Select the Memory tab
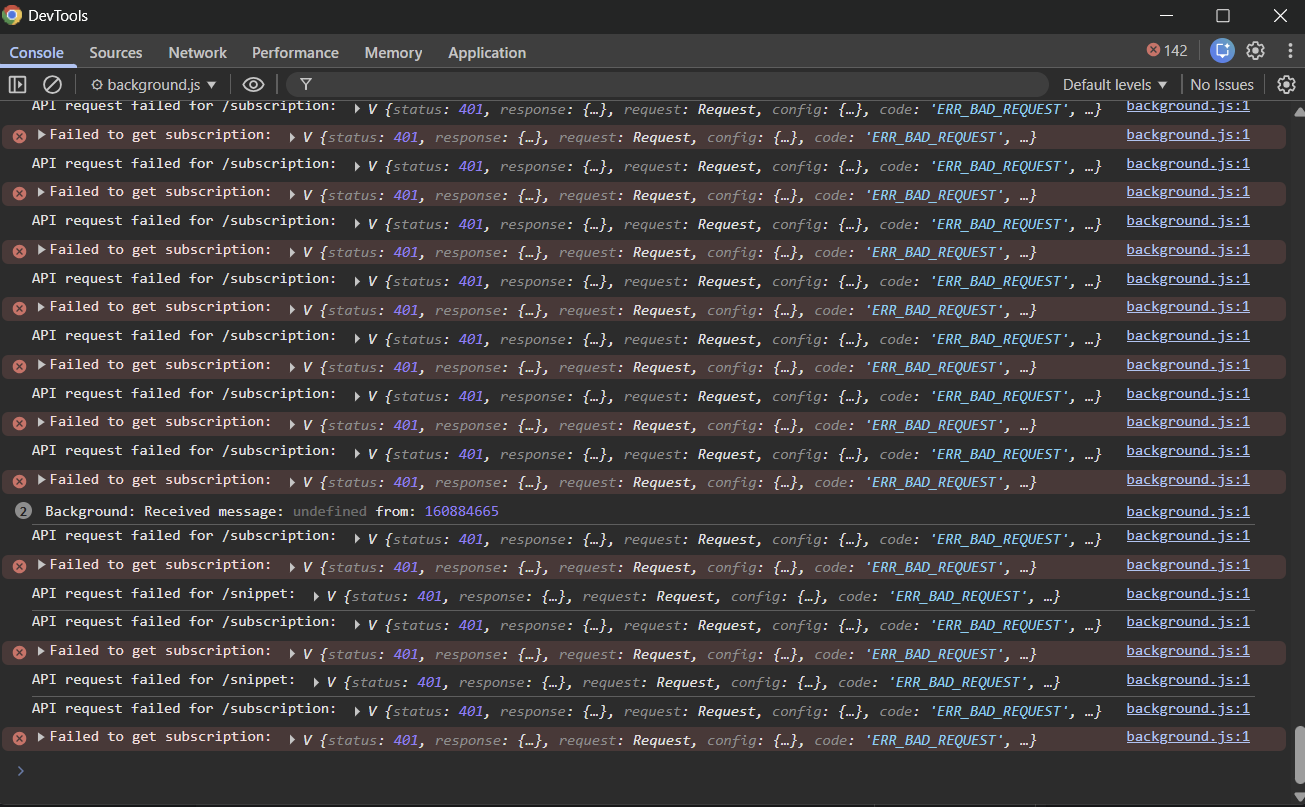Image resolution: width=1305 pixels, height=807 pixels. [393, 53]
